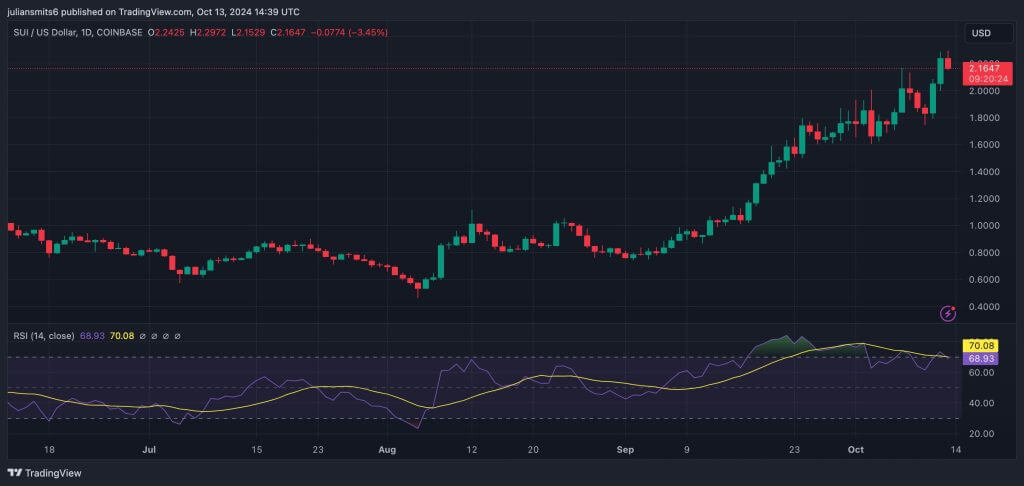Click the RSI (14, close) indicator label
The width and height of the screenshot is (1024, 486).
pyautogui.click(x=43, y=336)
